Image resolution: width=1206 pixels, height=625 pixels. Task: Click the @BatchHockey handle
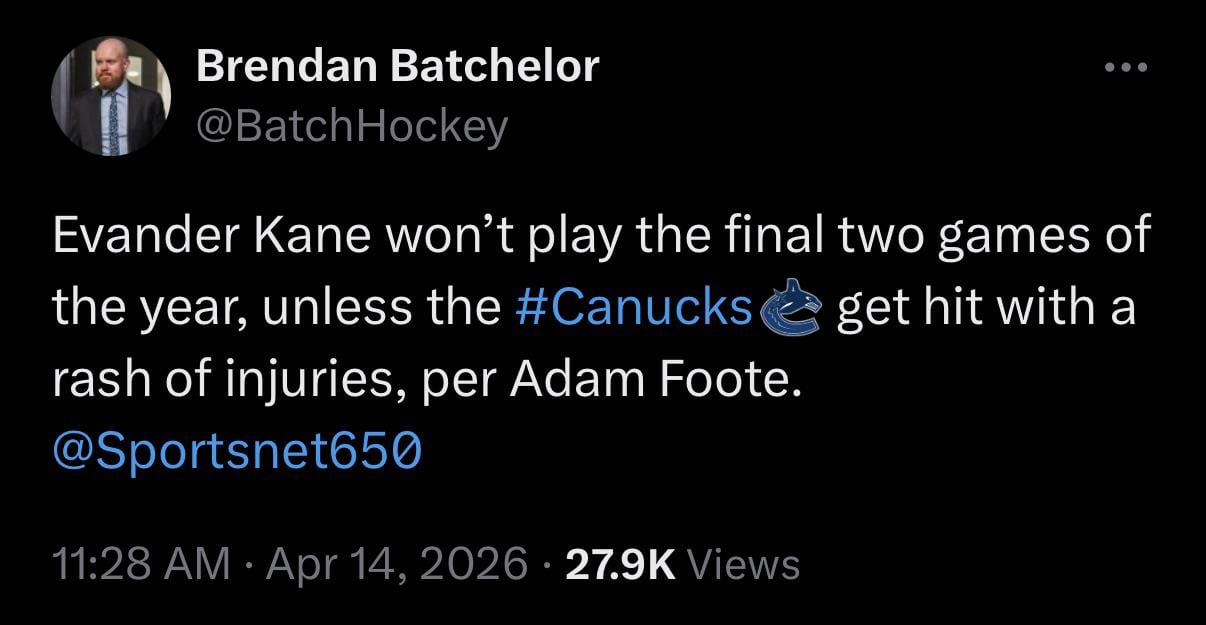pos(352,127)
